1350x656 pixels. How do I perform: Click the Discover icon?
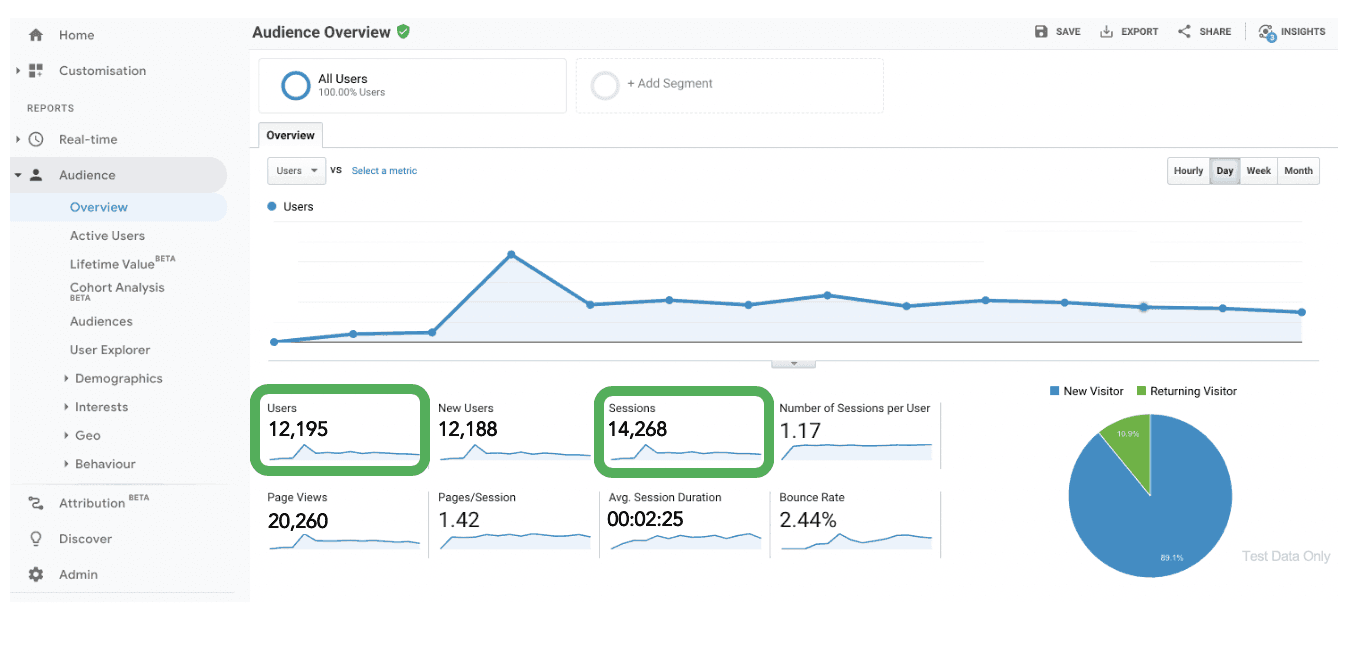[37, 539]
